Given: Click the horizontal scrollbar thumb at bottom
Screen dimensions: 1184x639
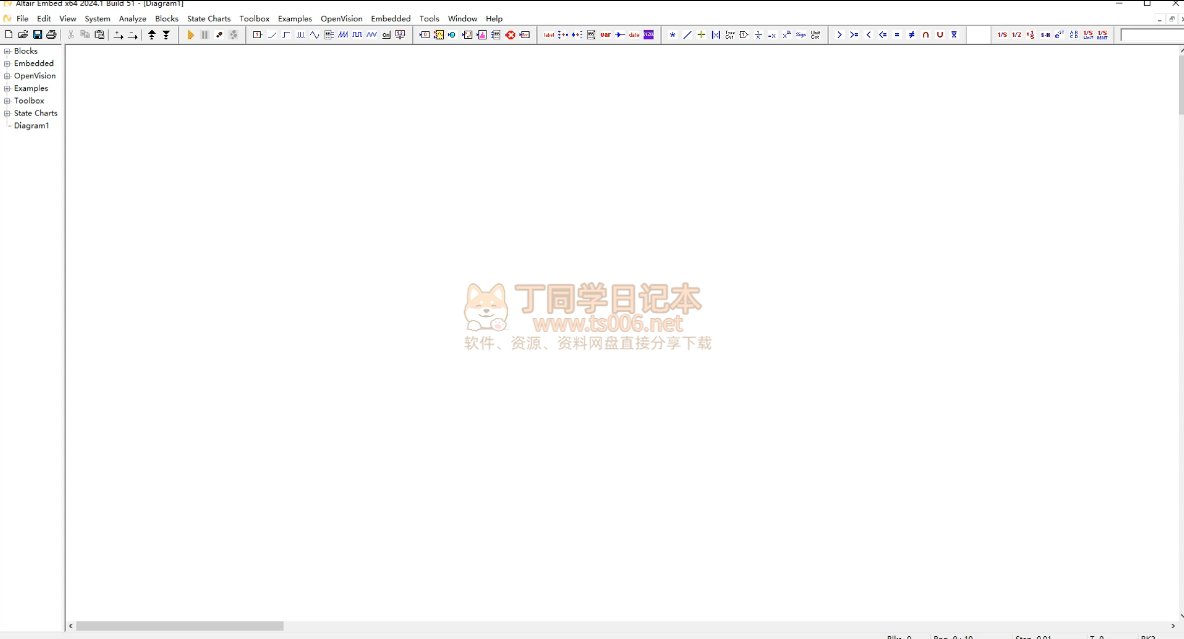Looking at the screenshot, I should pos(180,626).
